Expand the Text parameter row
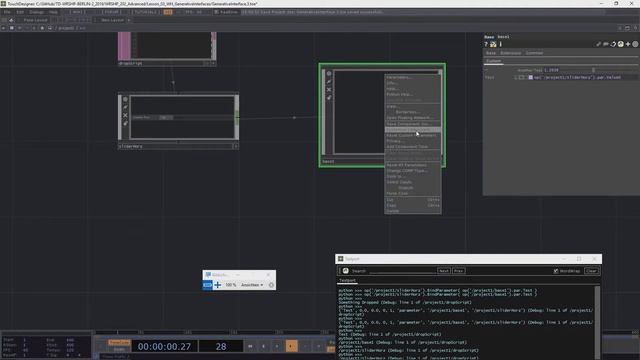Viewport: 640px width, 360px height. 516,77
